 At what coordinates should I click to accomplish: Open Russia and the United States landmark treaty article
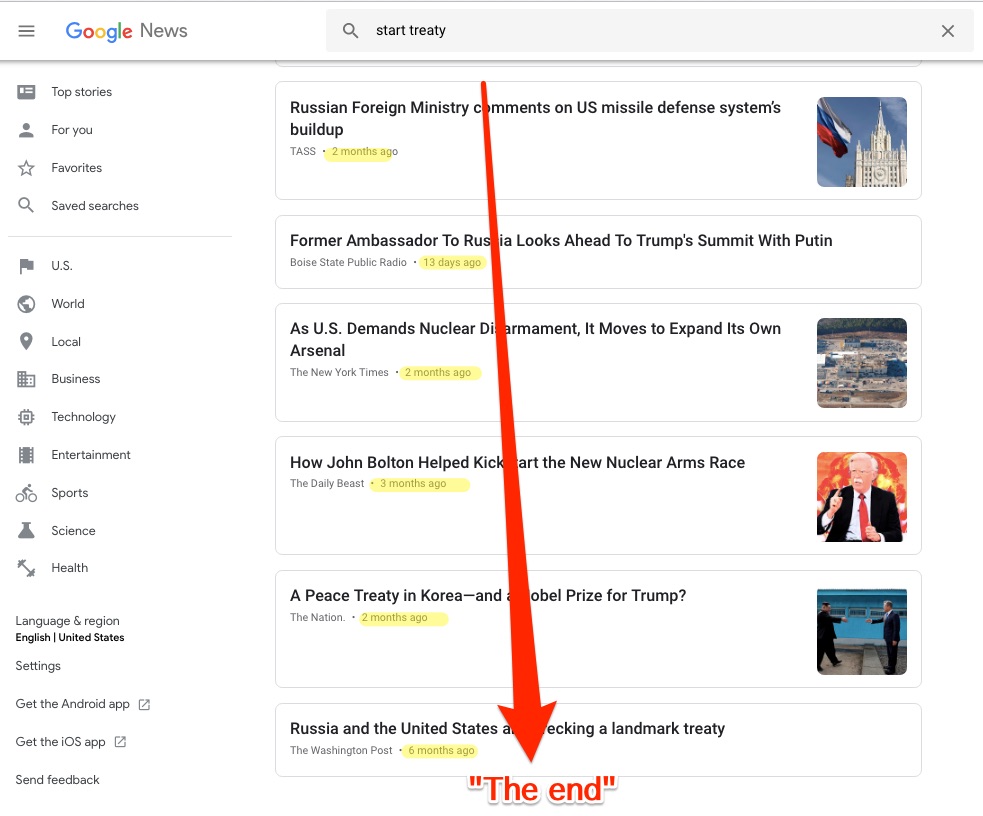(x=507, y=728)
